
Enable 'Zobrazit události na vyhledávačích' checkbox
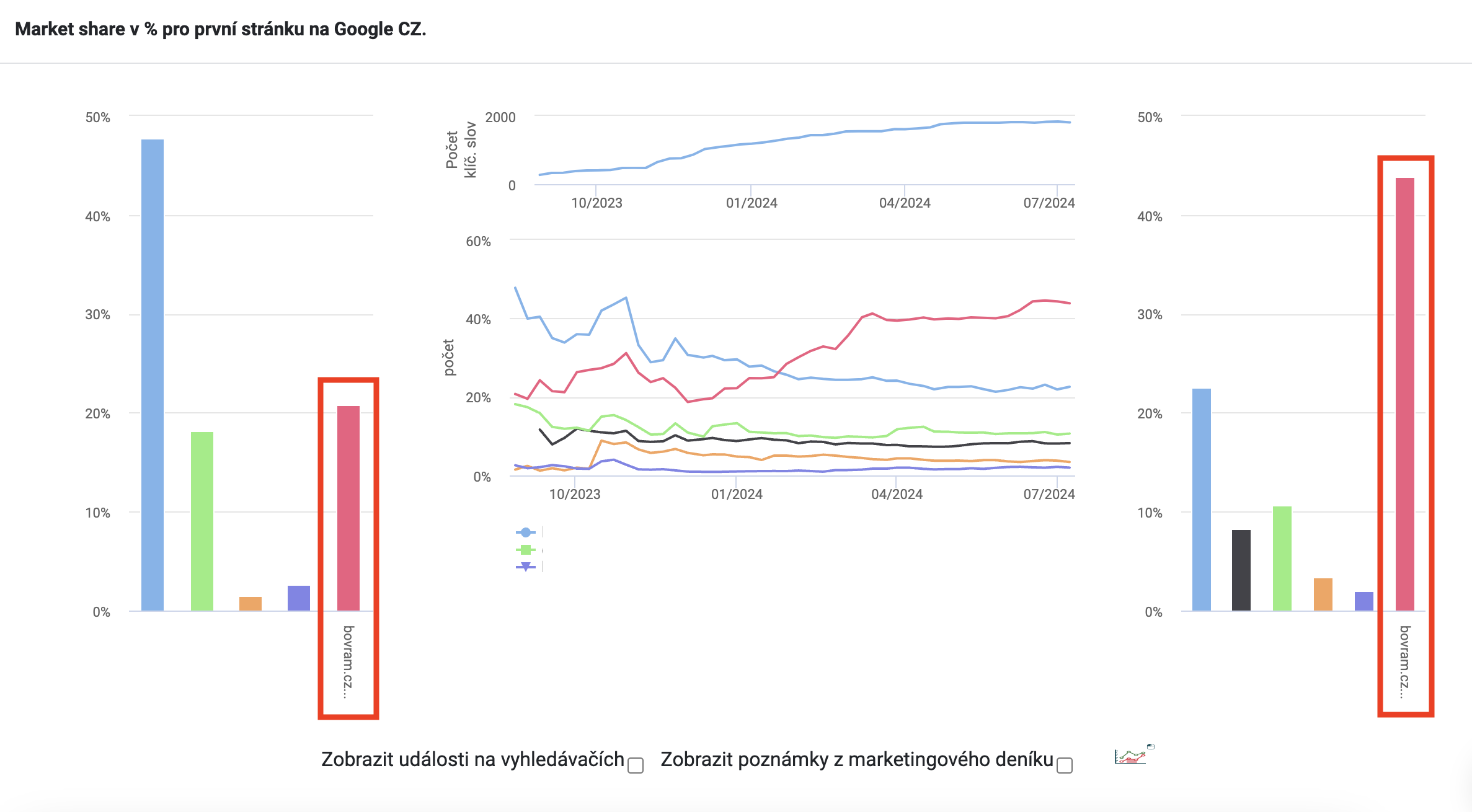[x=636, y=766]
